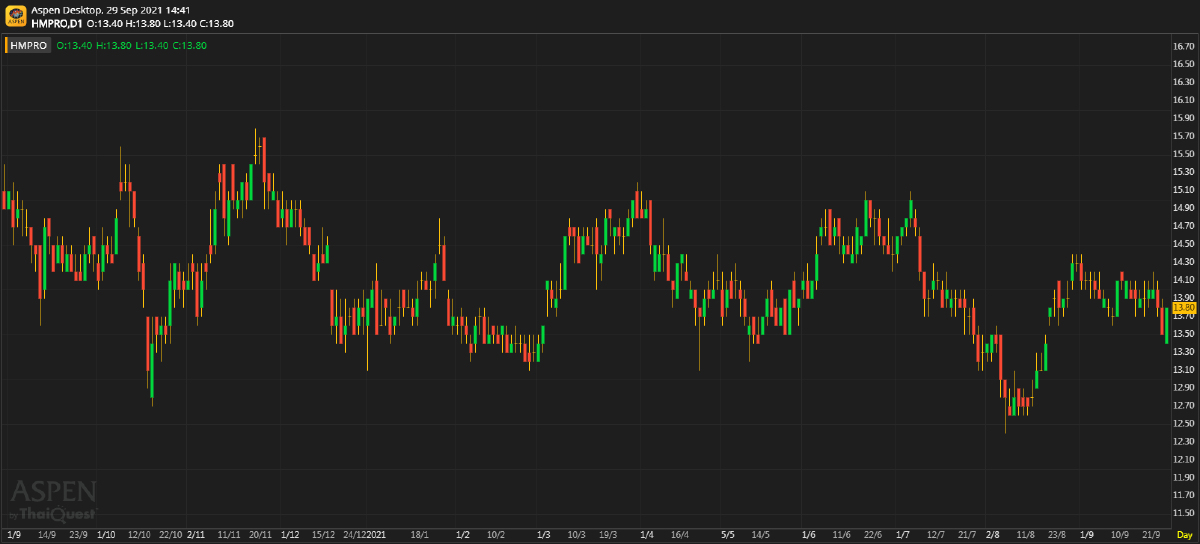Click the Aspen logo icon in title bar
Viewport: 1200px width, 544px height.
15,15
